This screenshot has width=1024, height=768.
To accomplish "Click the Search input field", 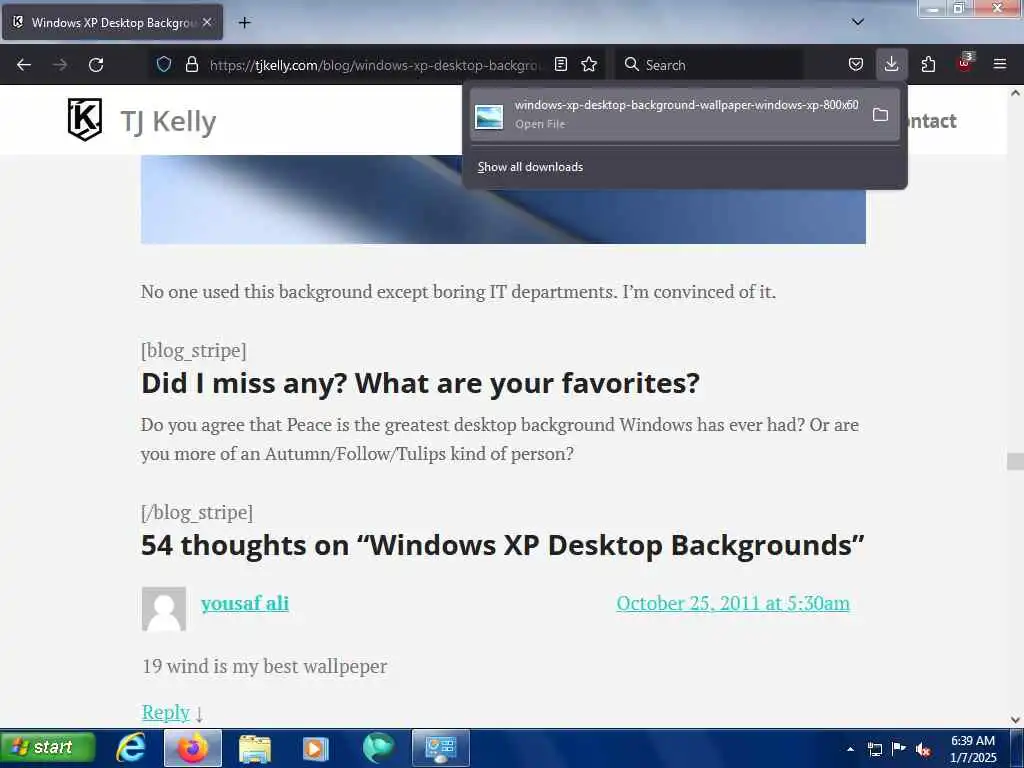I will point(709,65).
